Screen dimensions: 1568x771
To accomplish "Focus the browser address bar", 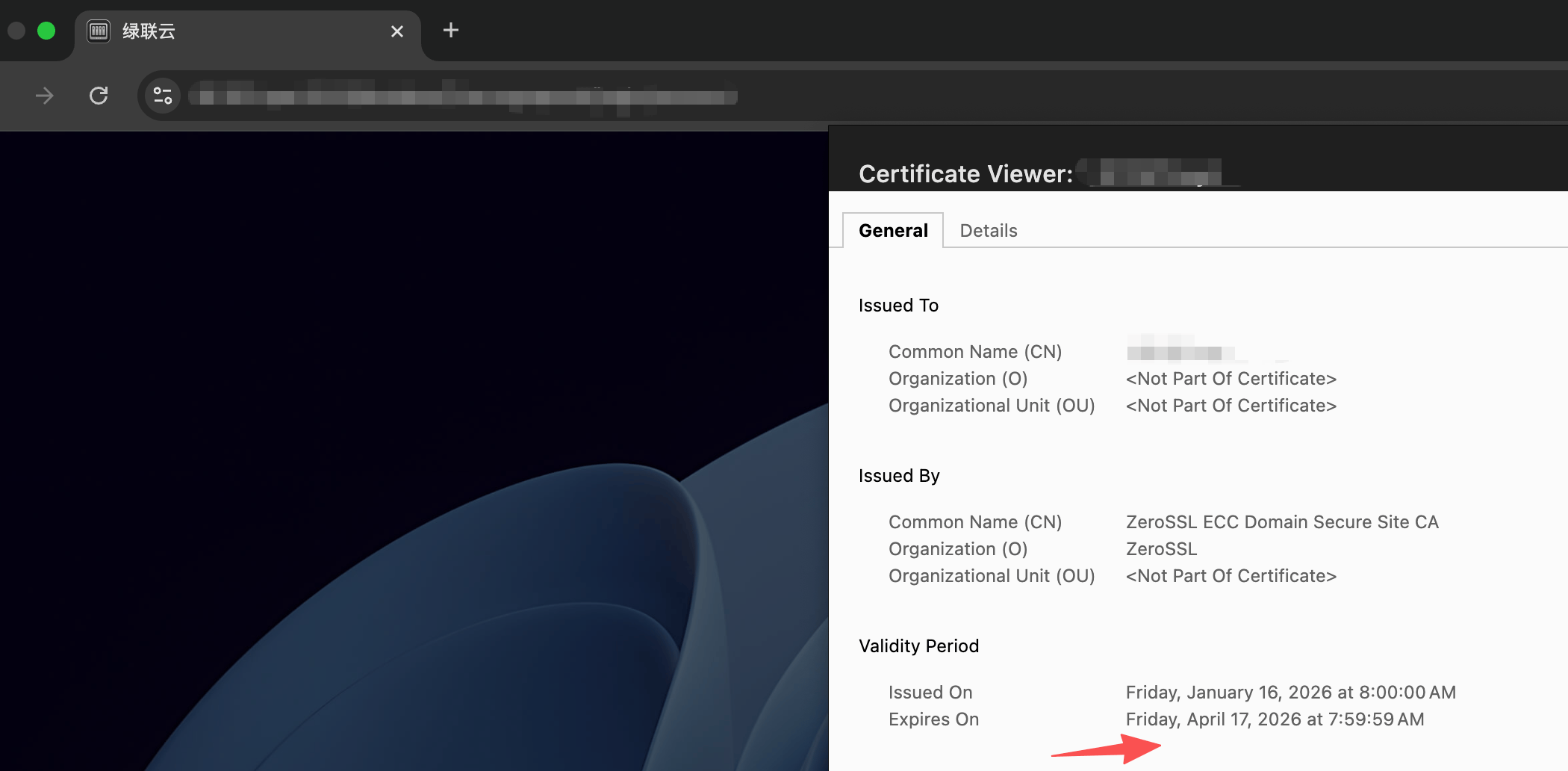I will (463, 96).
